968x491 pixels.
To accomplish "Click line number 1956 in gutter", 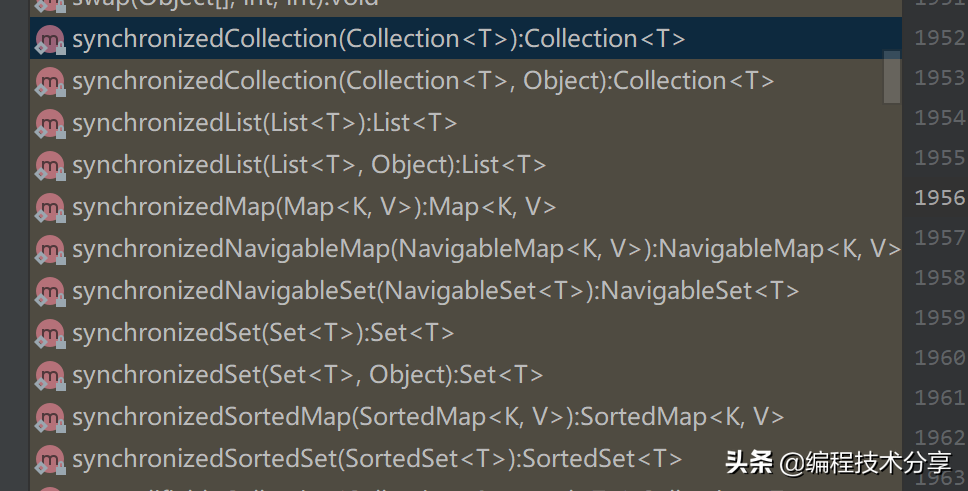I will click(939, 197).
